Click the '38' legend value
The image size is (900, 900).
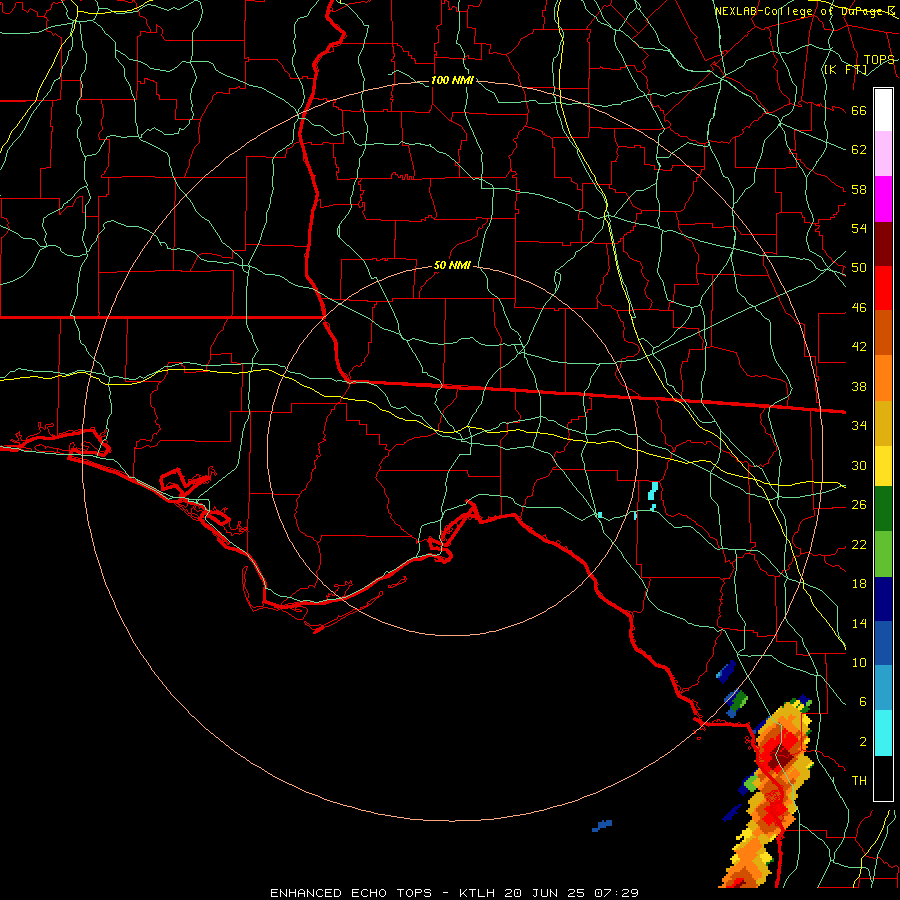(859, 386)
